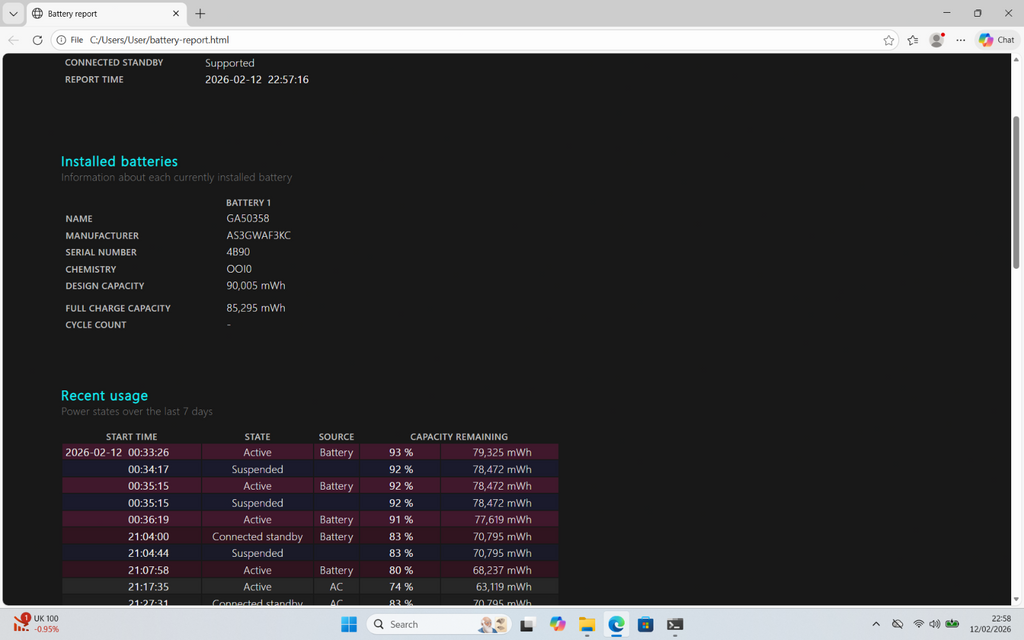View site information File icon
1024x640 pixels.
pos(70,40)
